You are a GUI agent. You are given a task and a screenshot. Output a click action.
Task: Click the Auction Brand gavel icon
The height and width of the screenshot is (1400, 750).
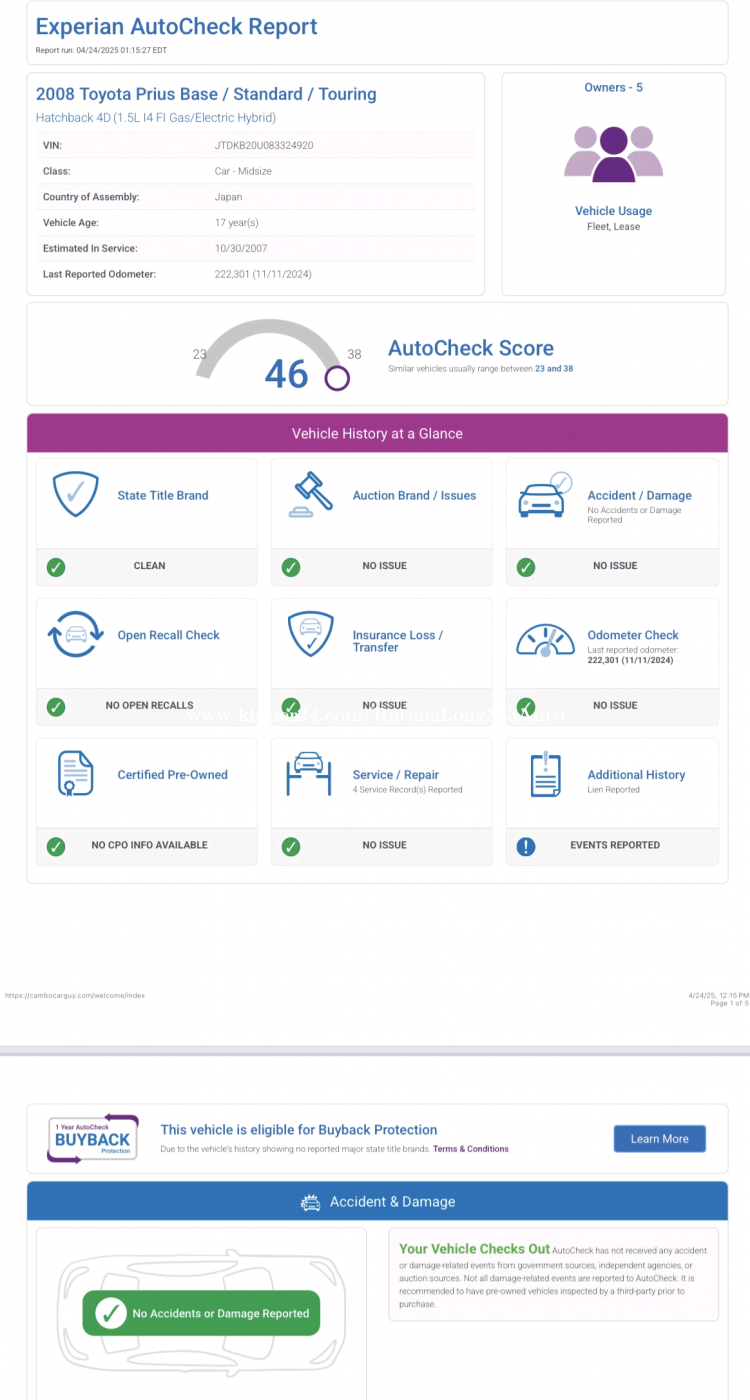pyautogui.click(x=312, y=495)
